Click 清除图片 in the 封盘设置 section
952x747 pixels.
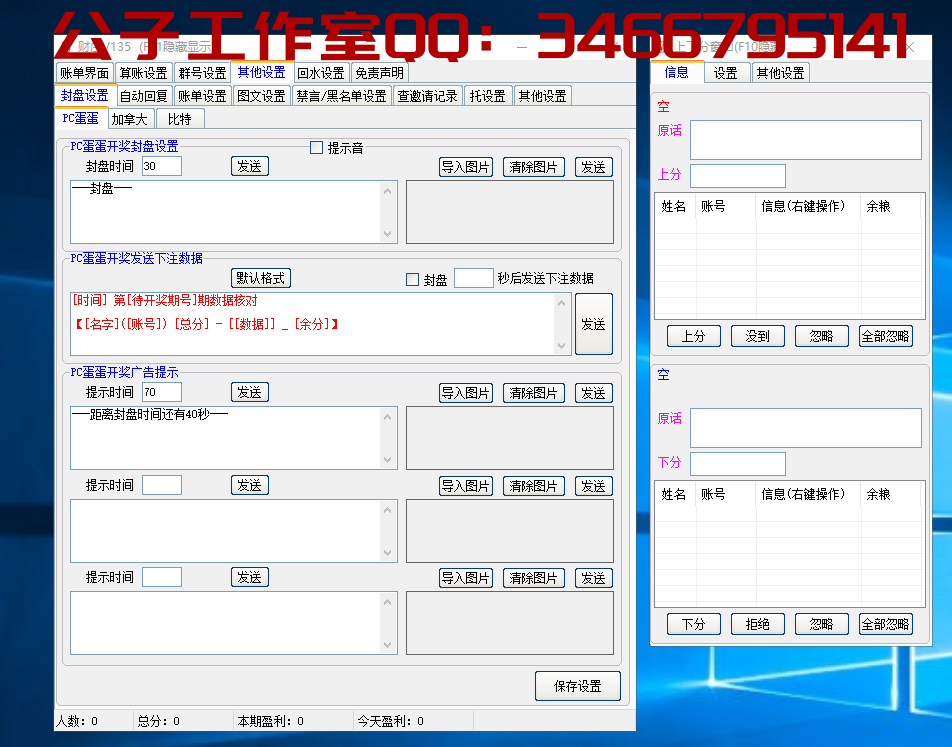click(534, 167)
